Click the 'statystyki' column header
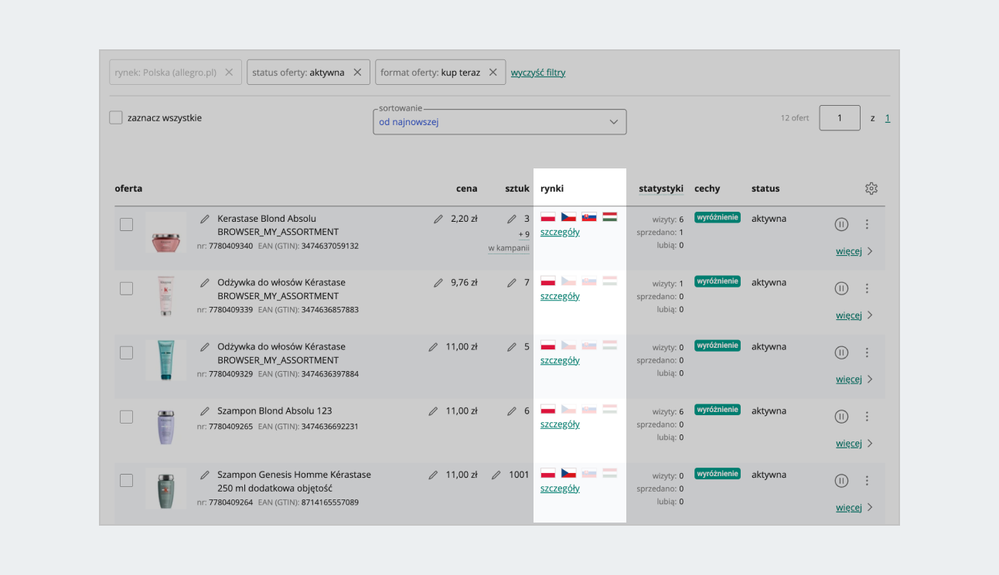Viewport: 999px width, 575px height. tap(660, 188)
